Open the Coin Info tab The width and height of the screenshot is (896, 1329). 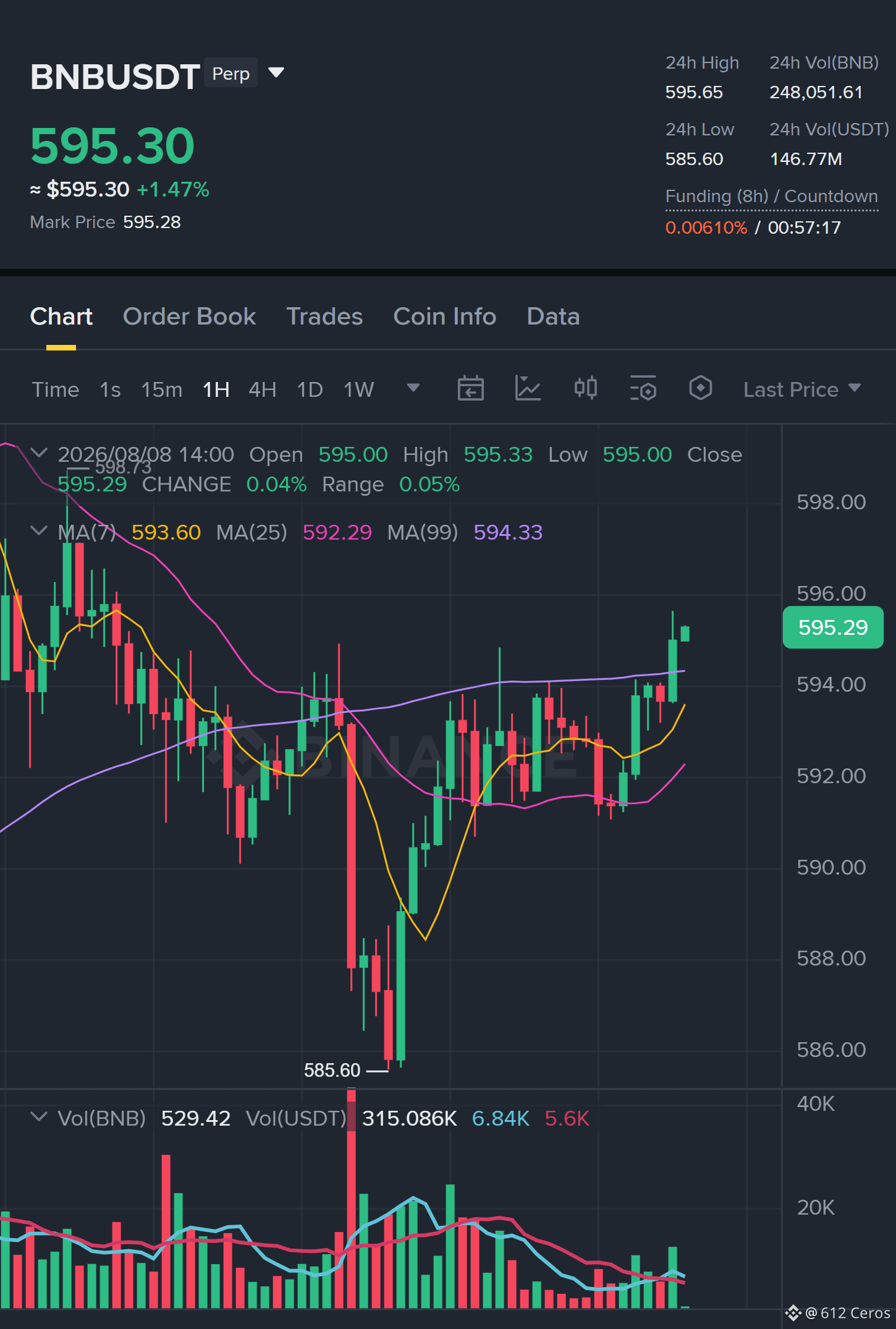(445, 316)
